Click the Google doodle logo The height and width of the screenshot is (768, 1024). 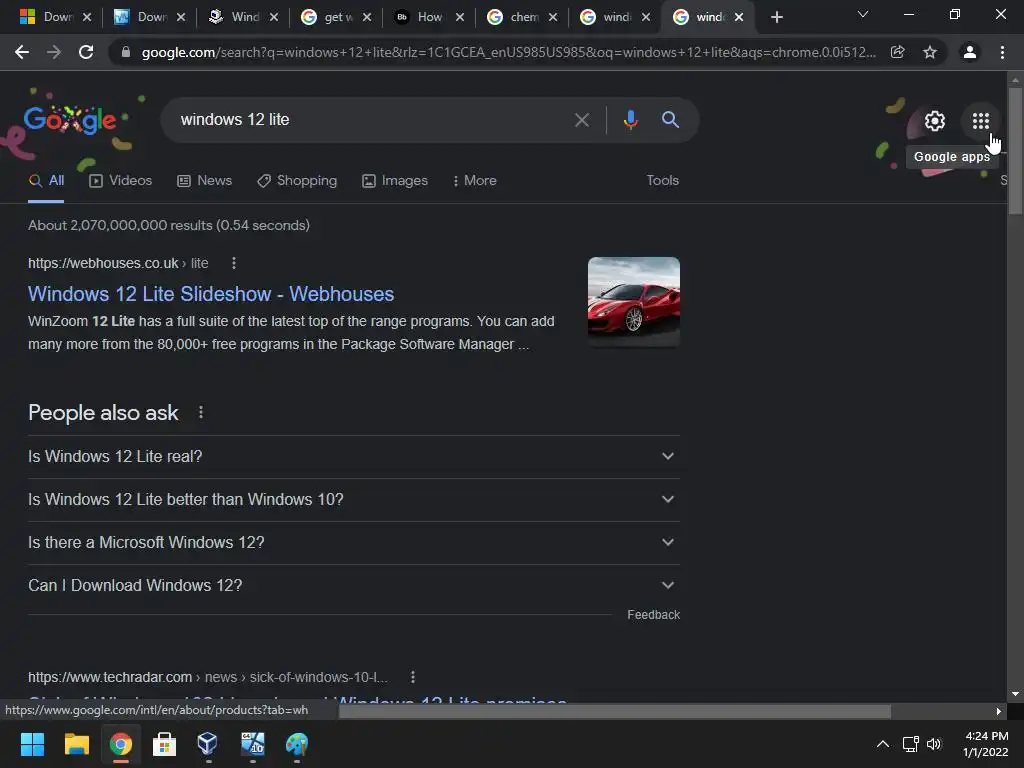pyautogui.click(x=70, y=120)
